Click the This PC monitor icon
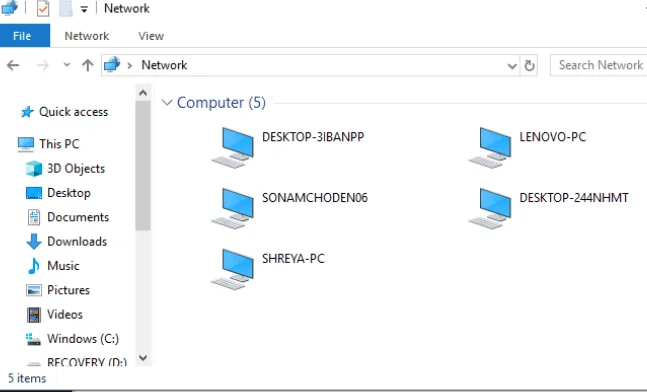The width and height of the screenshot is (647, 392). coord(26,144)
